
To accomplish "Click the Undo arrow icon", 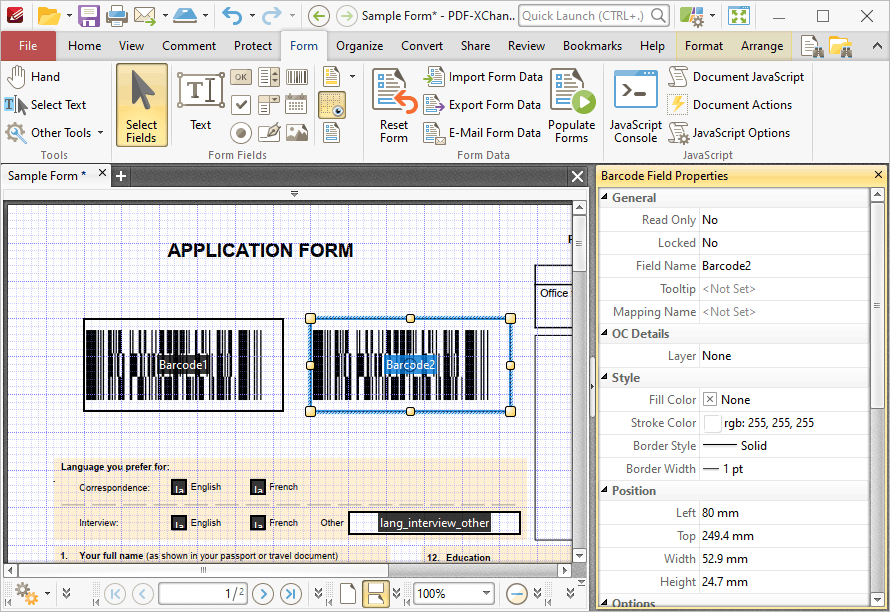I will pos(232,16).
